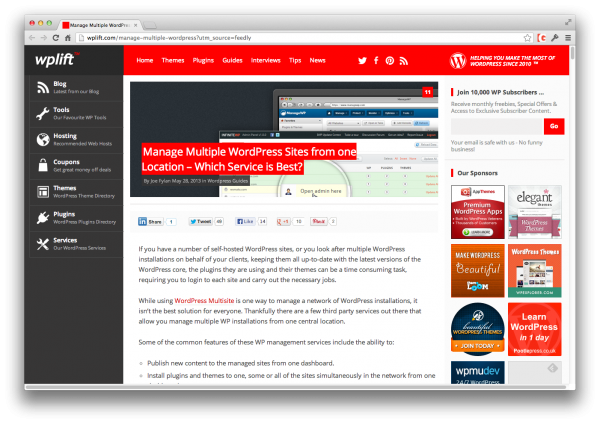Open wplift Twitter icon in header

(x=362, y=60)
